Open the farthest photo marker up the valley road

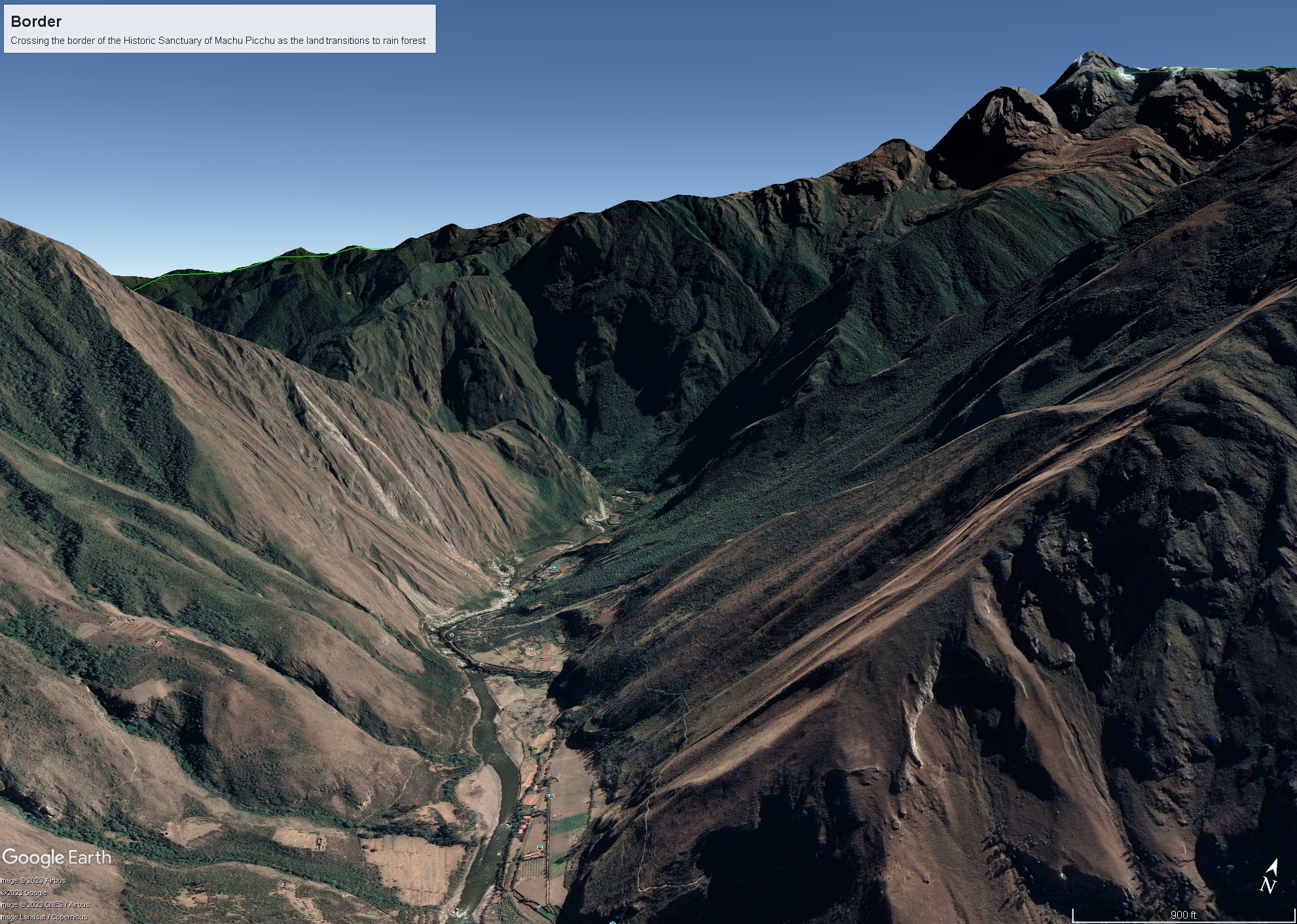click(x=572, y=546)
